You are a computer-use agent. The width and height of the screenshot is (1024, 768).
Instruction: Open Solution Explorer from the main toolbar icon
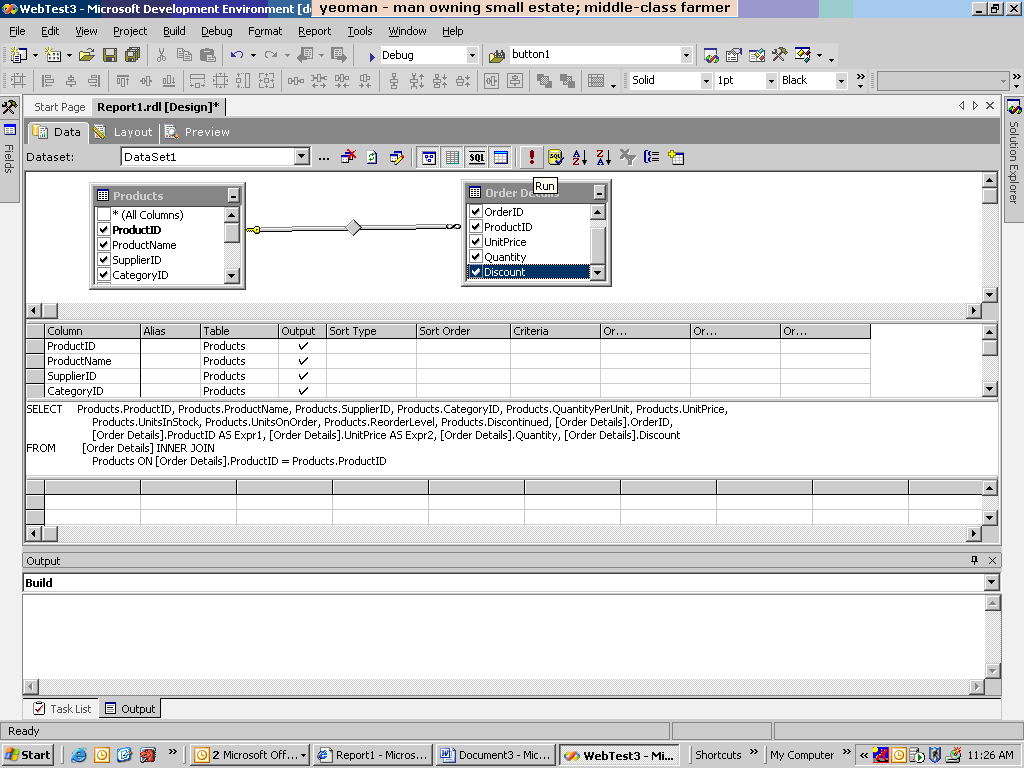(711, 56)
